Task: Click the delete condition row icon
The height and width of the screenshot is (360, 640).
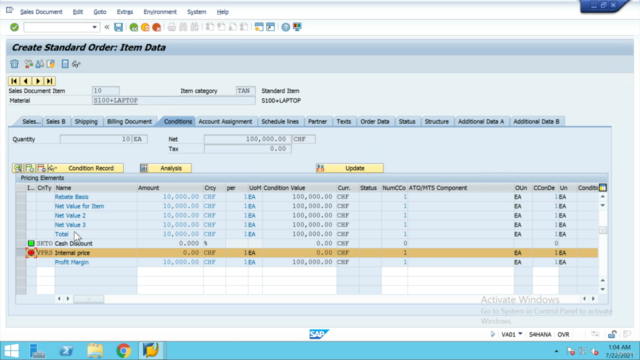Action: point(41,168)
